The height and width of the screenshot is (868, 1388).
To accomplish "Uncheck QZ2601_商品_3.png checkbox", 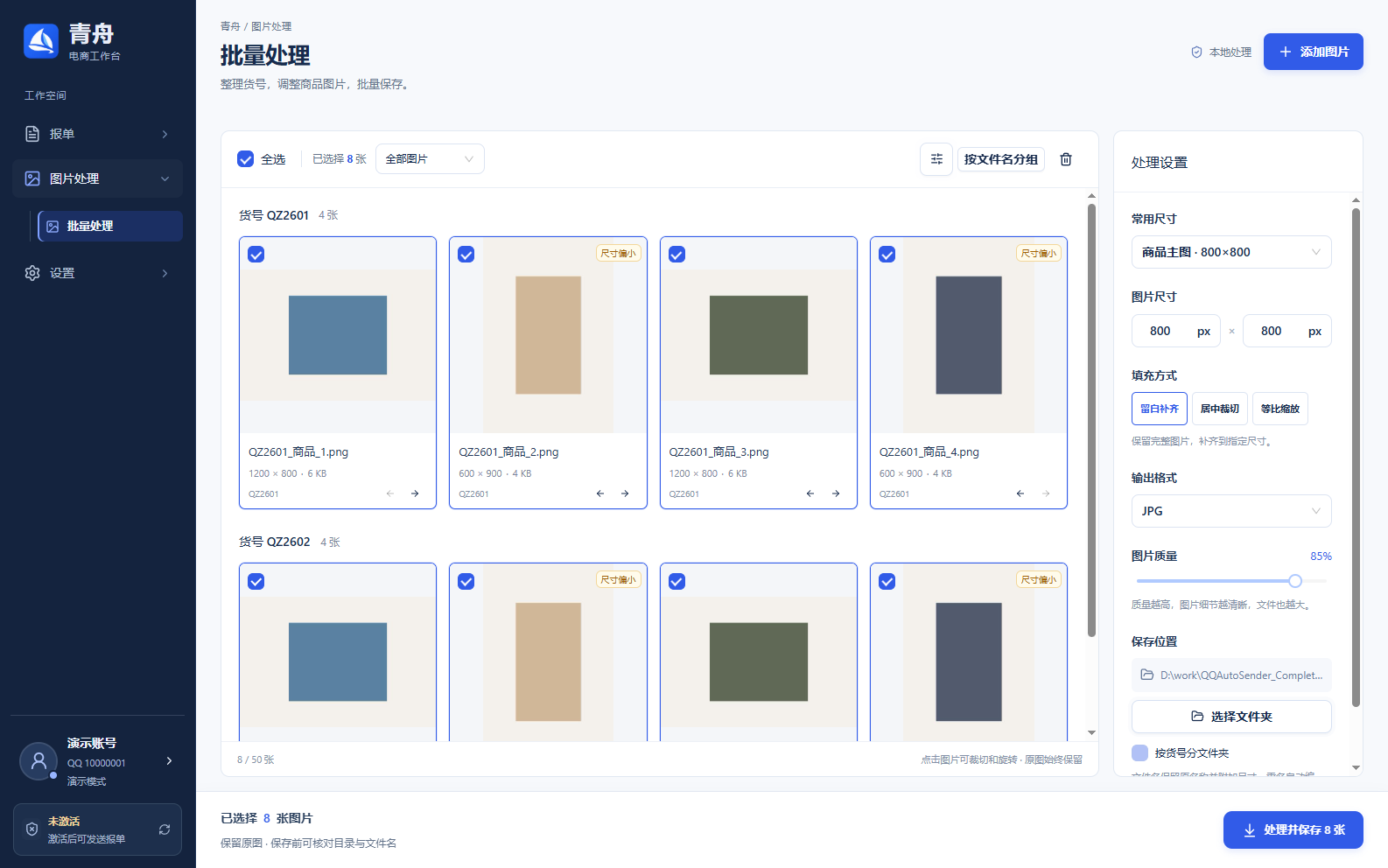I will click(677, 255).
